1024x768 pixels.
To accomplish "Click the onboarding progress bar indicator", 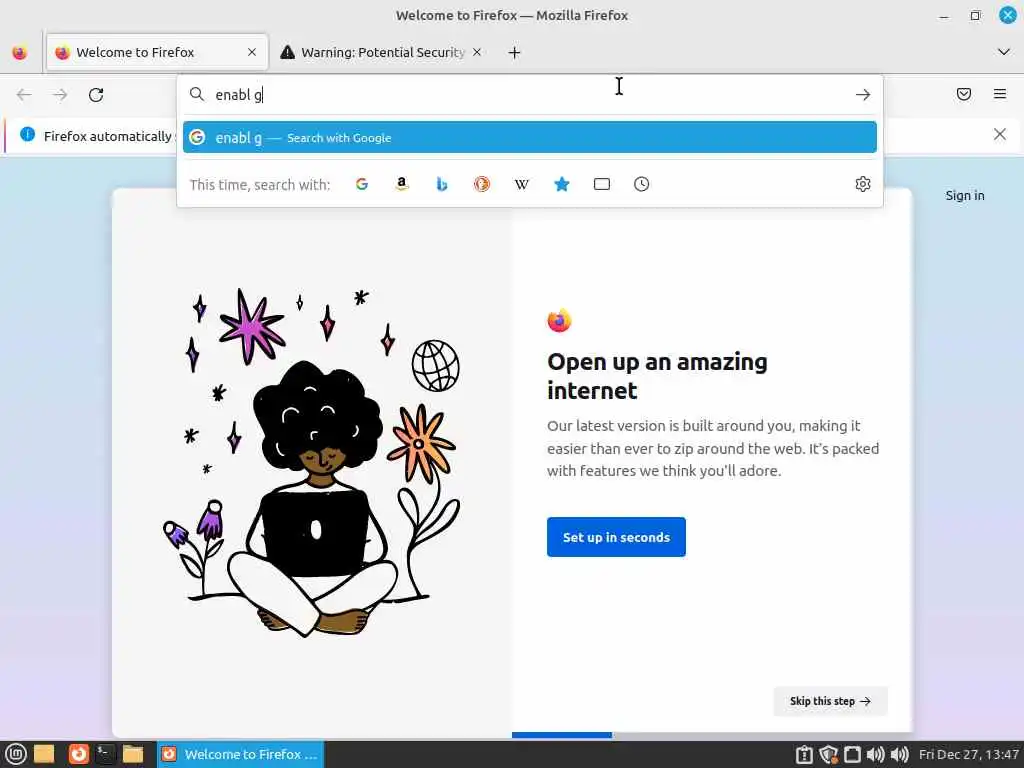I will point(562,735).
